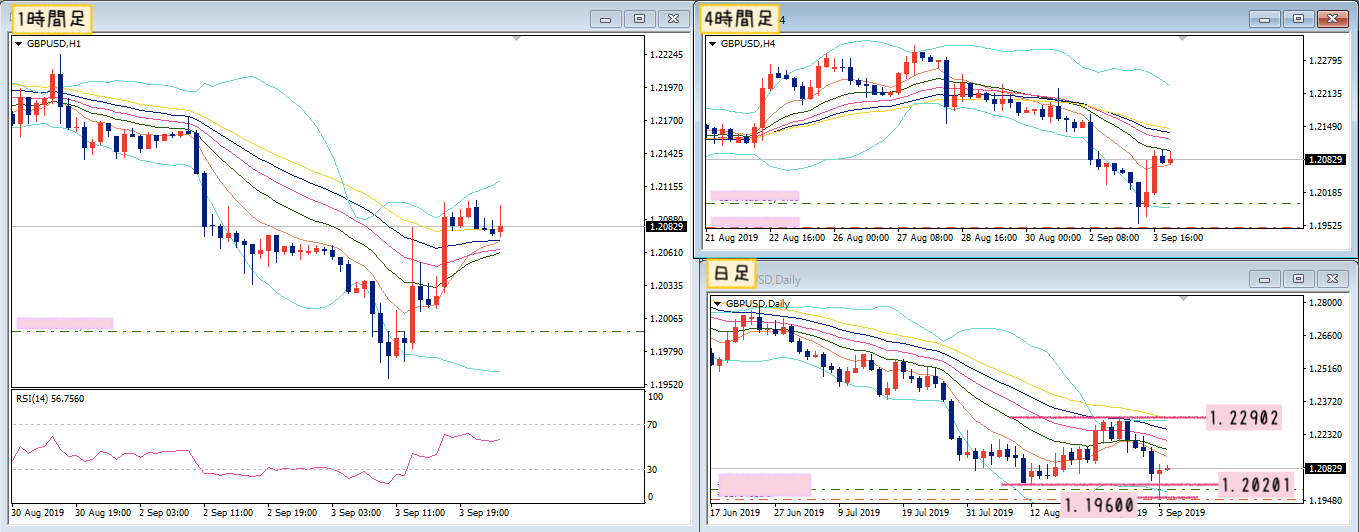Click the 17 Jun 2019 date label in Daily
Screen dimensions: 1360x532
click(x=734, y=511)
